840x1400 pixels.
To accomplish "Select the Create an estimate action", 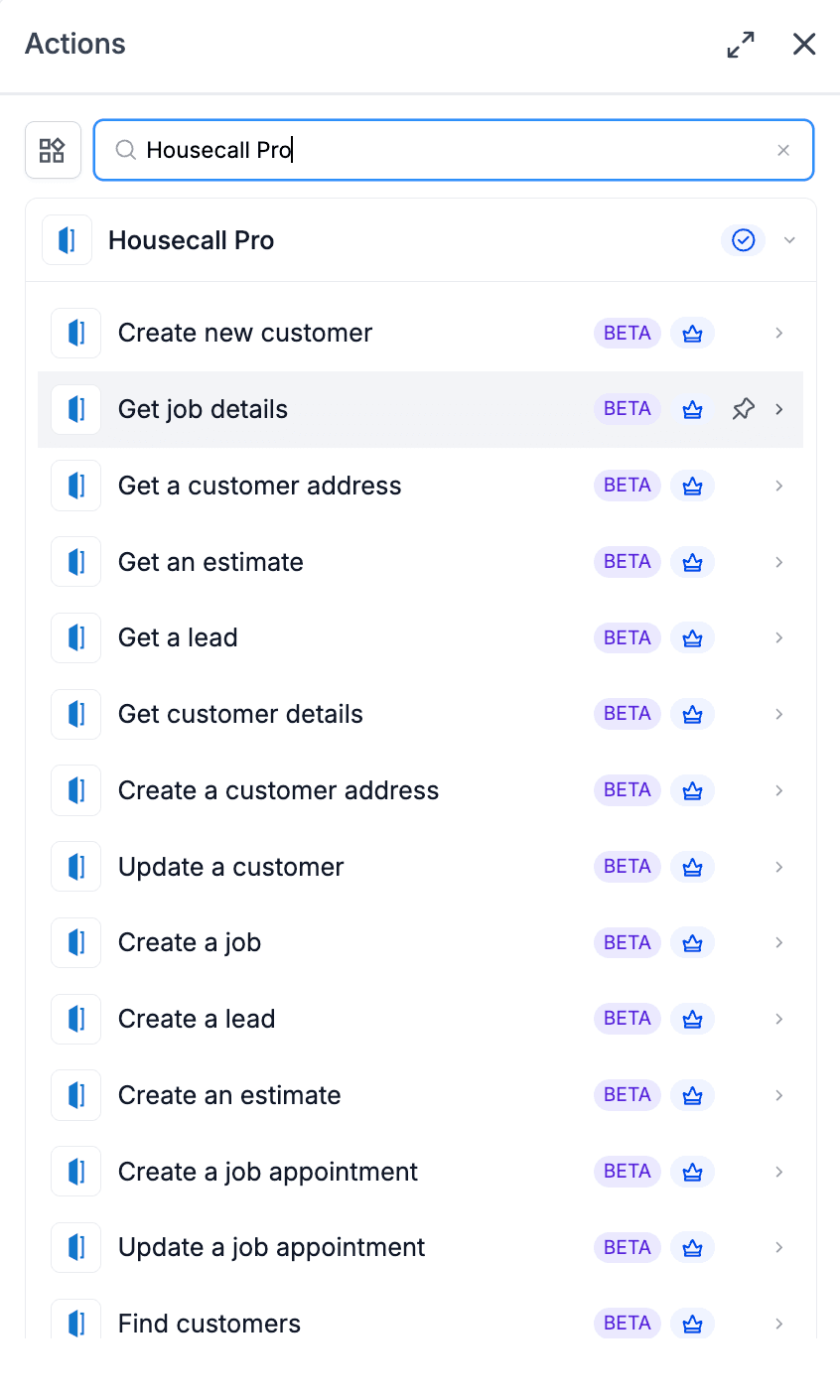I will (x=420, y=1095).
